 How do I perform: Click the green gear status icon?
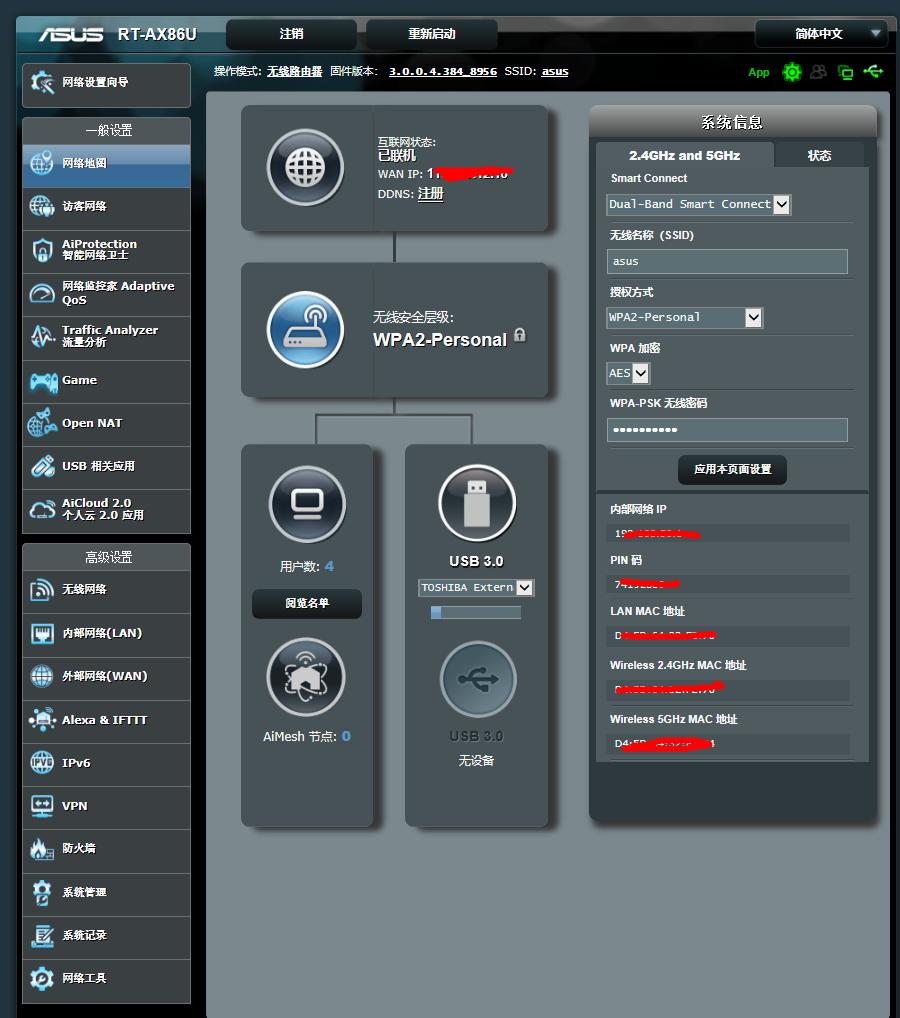792,72
